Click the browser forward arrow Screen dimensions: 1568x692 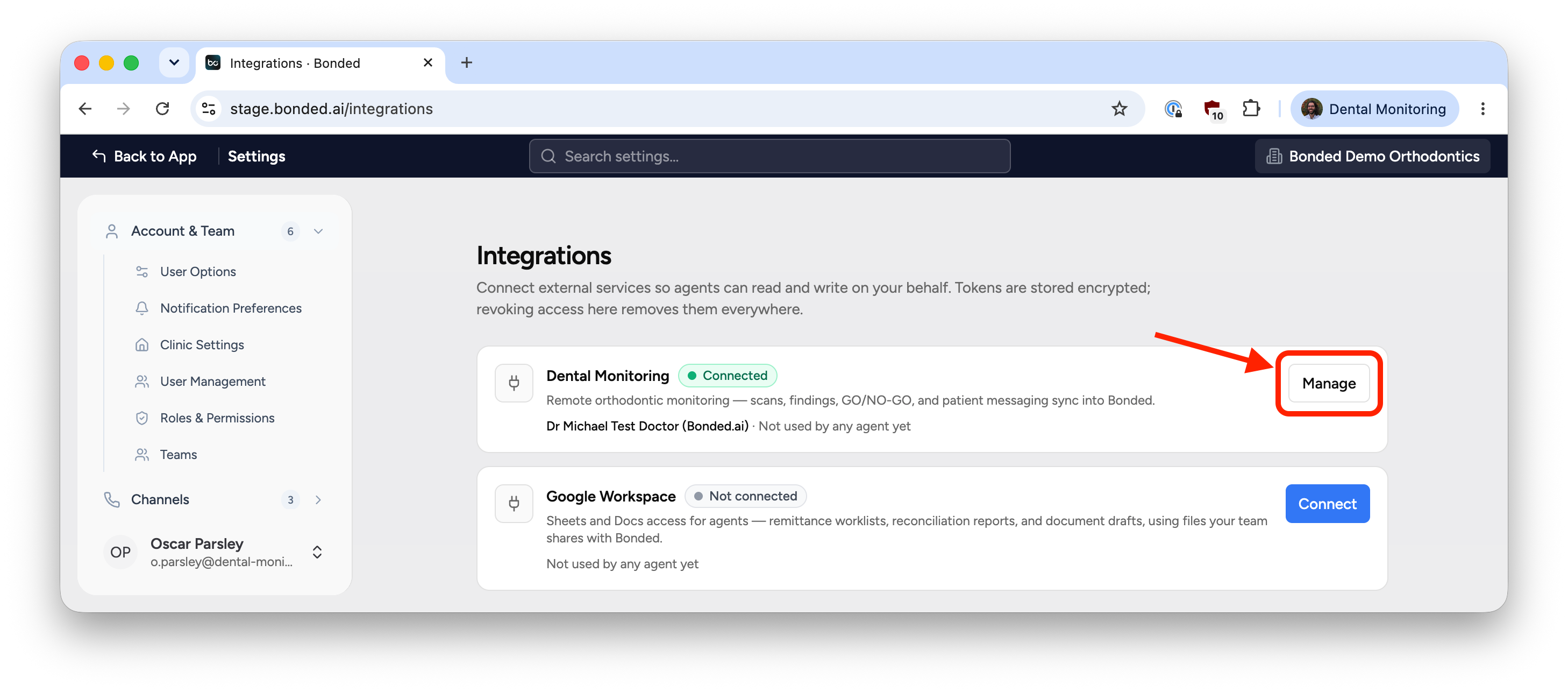point(124,109)
